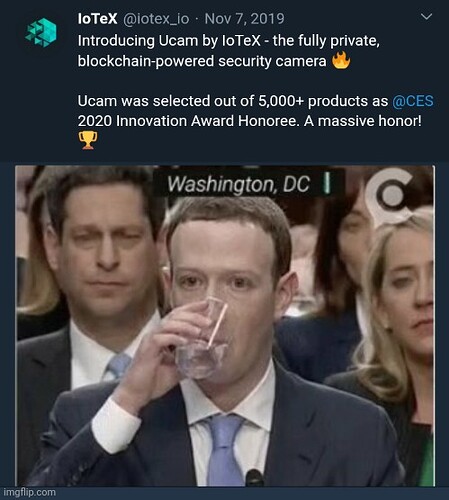Click the 'blockchain-powered security camera' text line
The width and height of the screenshot is (449, 500).
point(202,61)
